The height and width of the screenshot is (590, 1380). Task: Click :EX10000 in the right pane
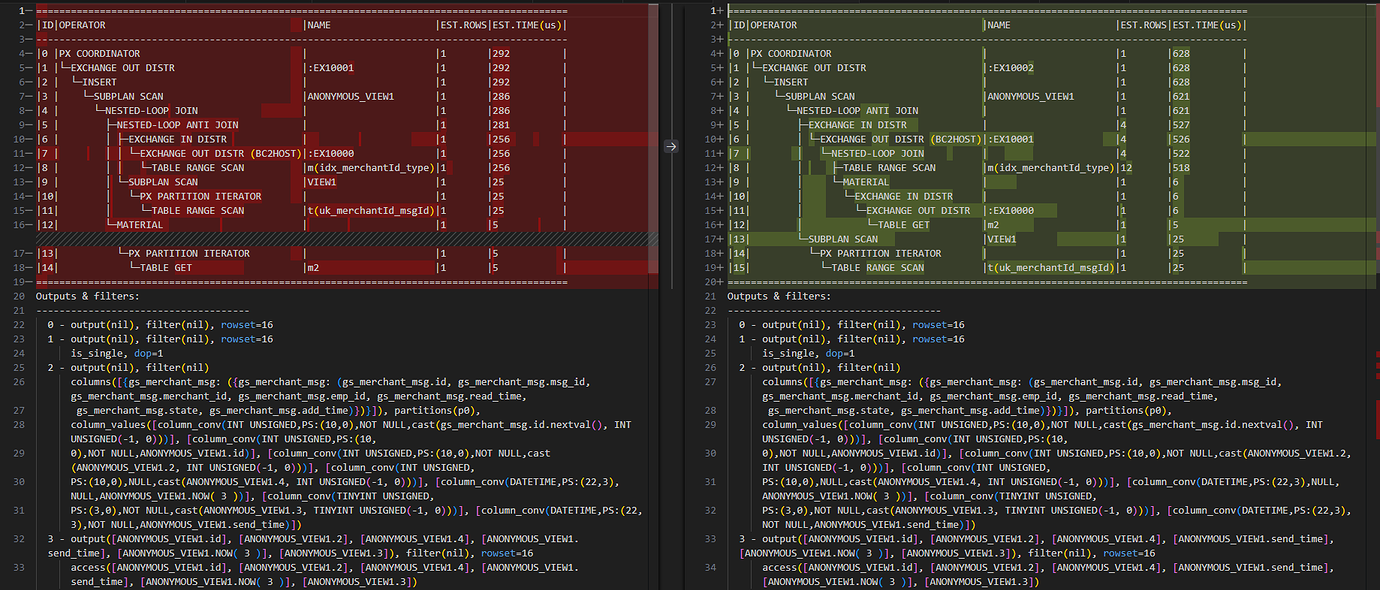tap(1011, 211)
